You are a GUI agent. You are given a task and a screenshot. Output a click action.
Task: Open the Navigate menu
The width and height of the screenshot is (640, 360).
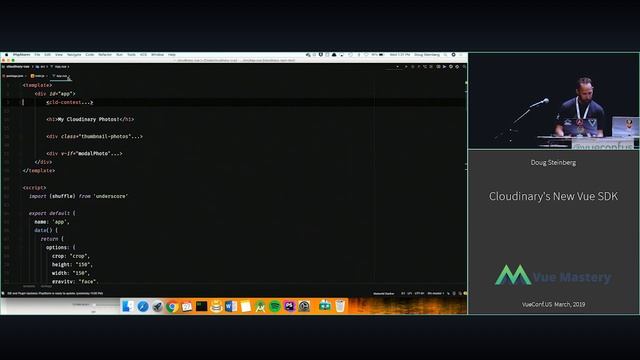click(74, 55)
